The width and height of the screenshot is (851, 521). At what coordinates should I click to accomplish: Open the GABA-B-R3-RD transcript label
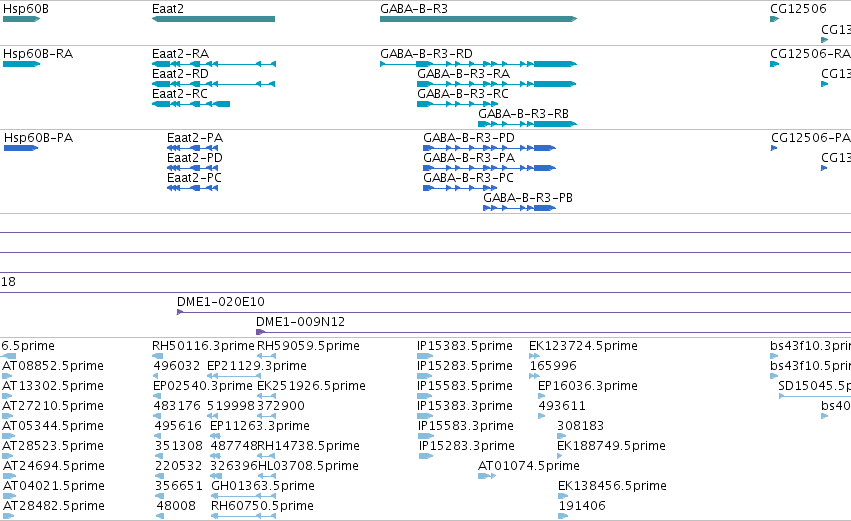pos(426,54)
